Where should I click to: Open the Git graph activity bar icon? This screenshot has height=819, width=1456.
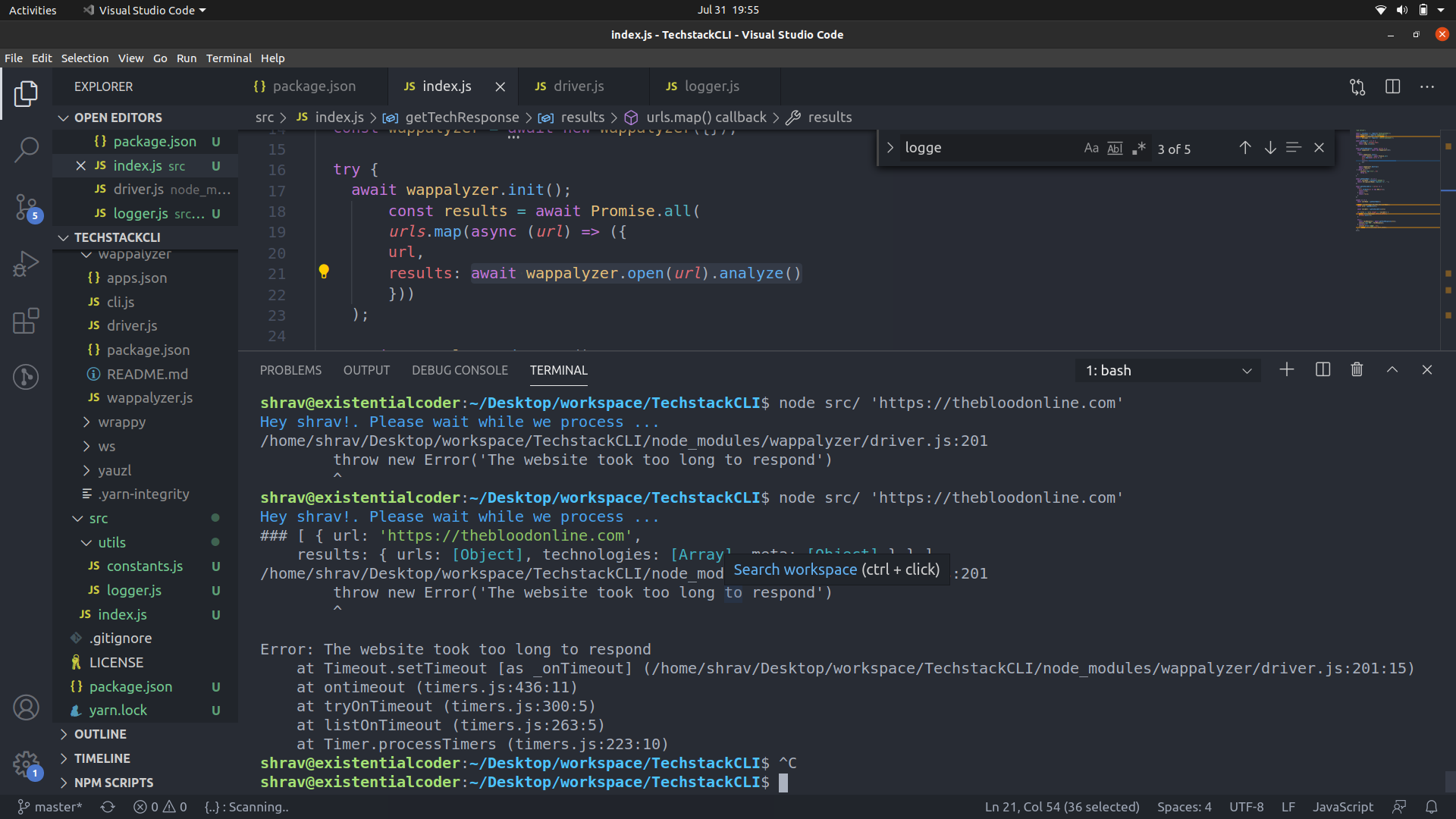[x=26, y=377]
